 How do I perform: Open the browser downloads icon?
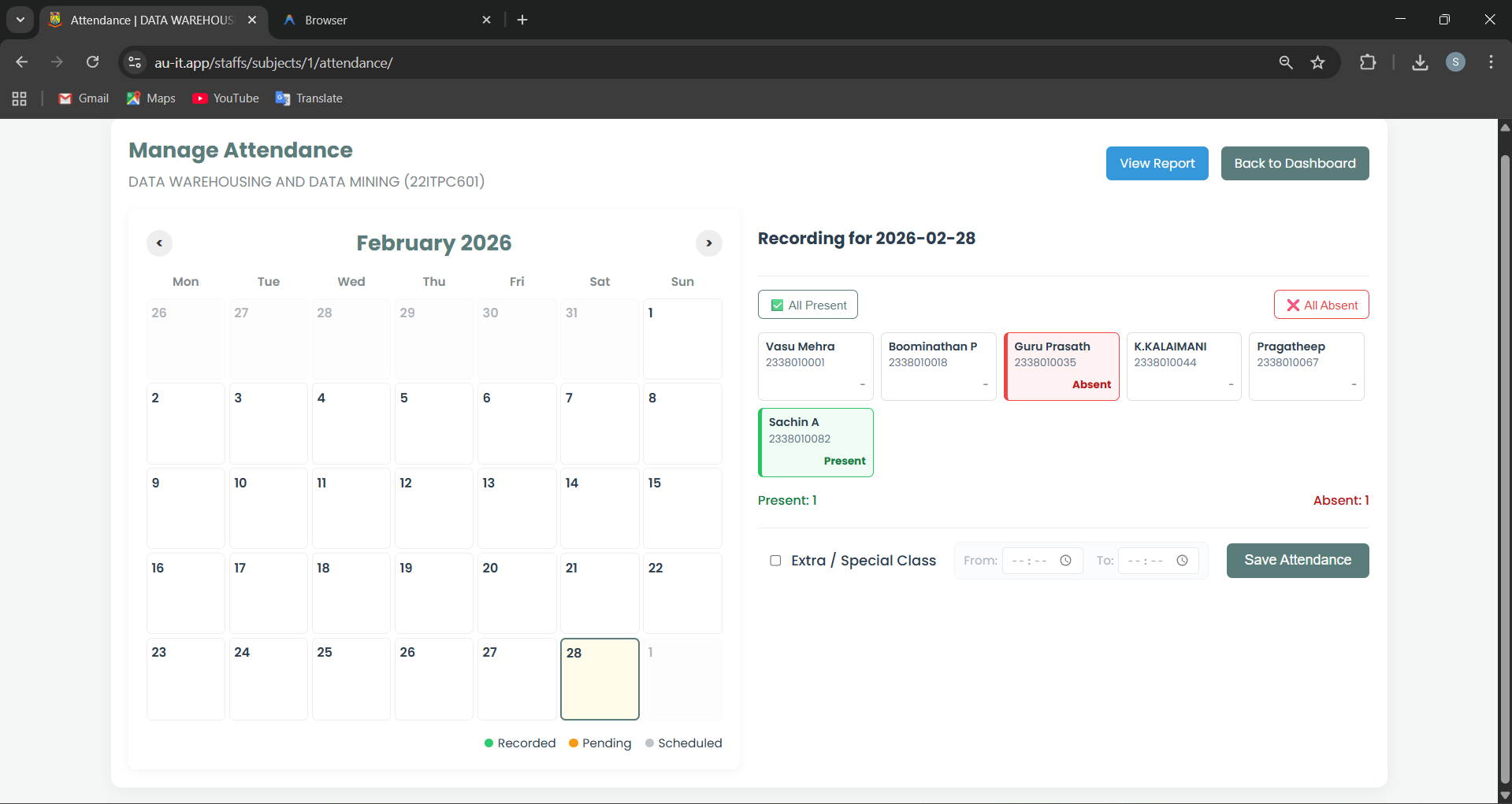(1420, 62)
